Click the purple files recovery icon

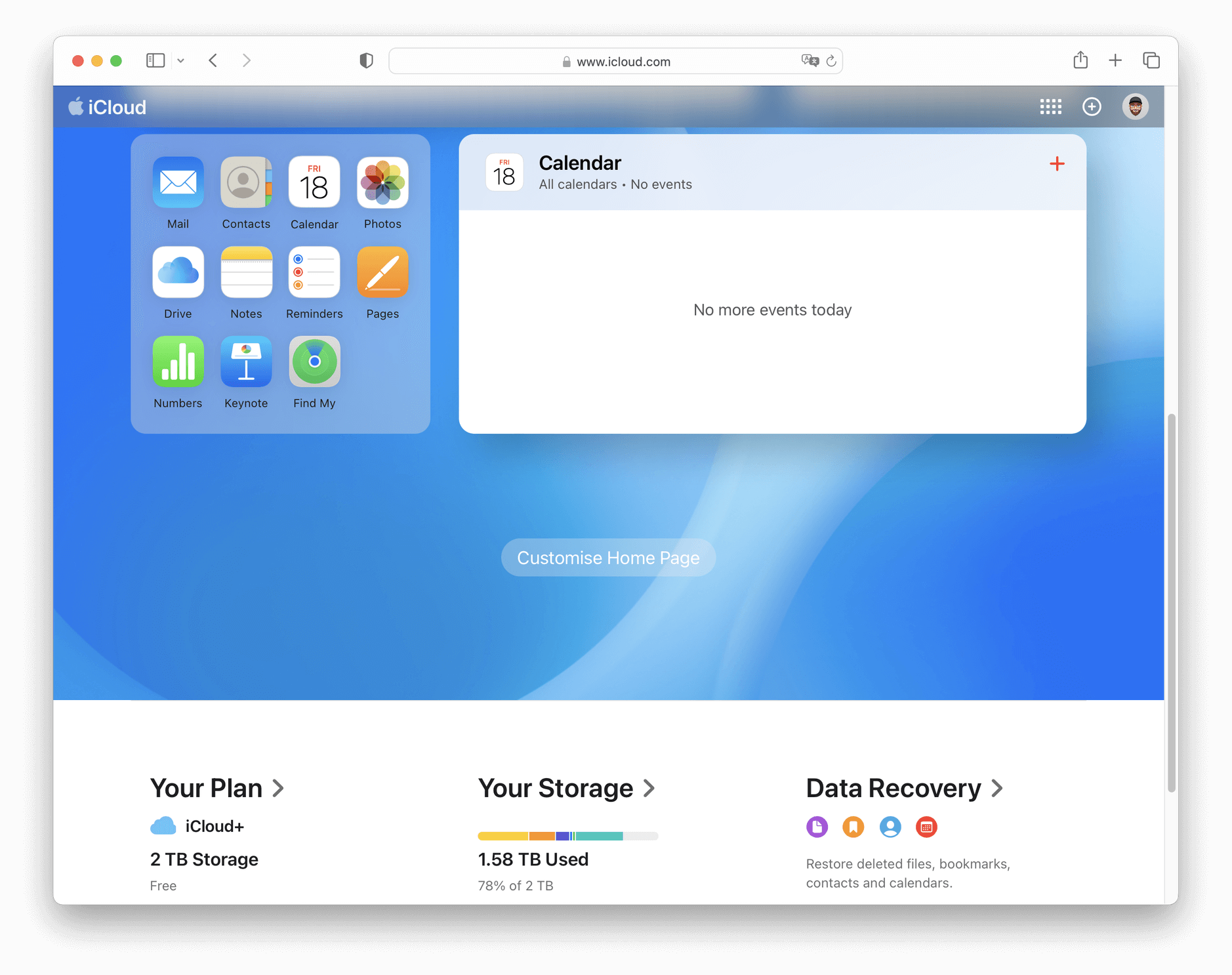click(x=817, y=827)
